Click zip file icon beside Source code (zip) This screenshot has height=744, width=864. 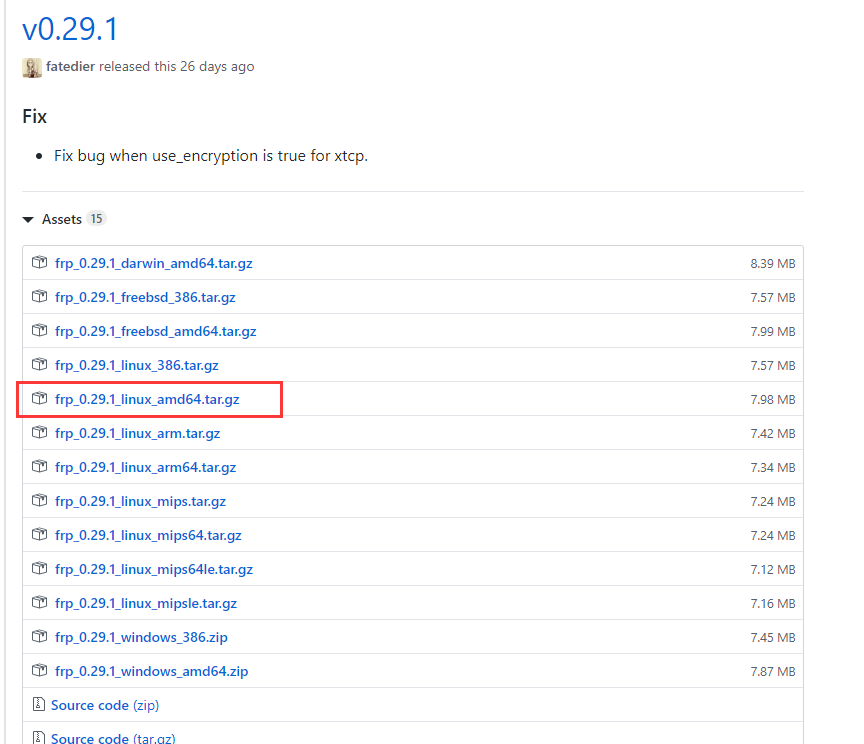pyautogui.click(x=39, y=704)
